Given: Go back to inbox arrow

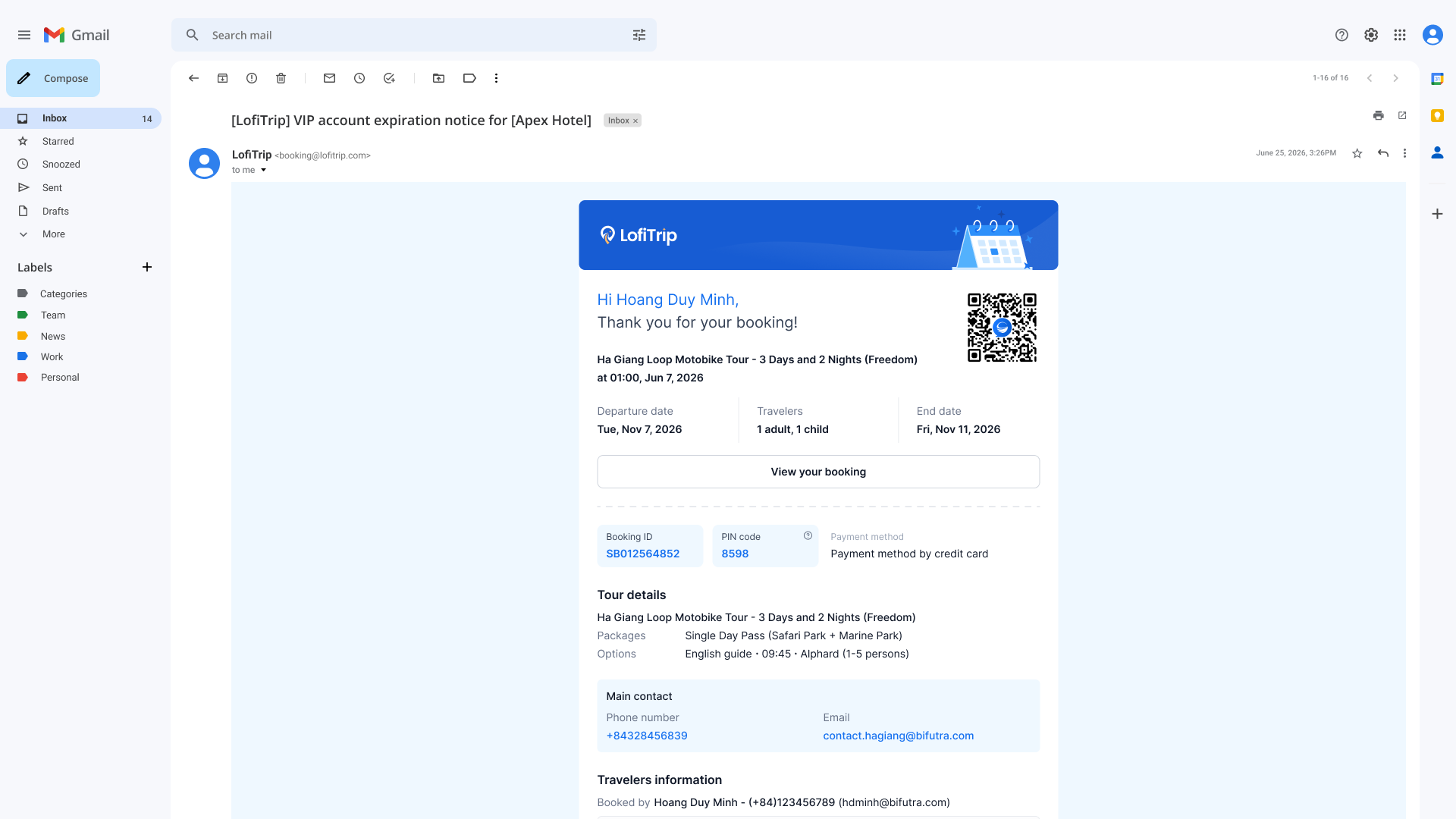Looking at the screenshot, I should [193, 78].
